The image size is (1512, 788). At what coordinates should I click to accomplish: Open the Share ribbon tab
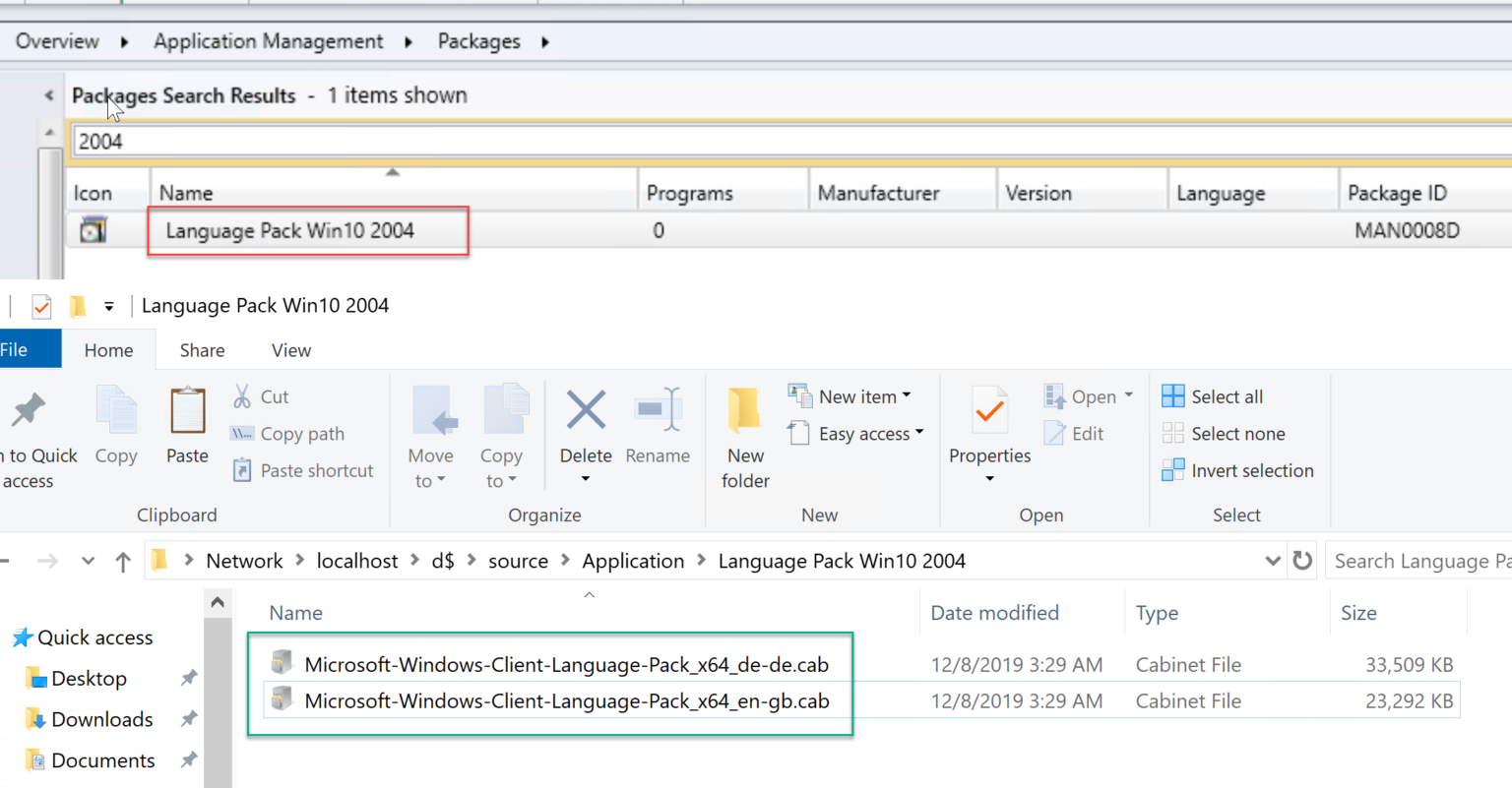click(202, 349)
